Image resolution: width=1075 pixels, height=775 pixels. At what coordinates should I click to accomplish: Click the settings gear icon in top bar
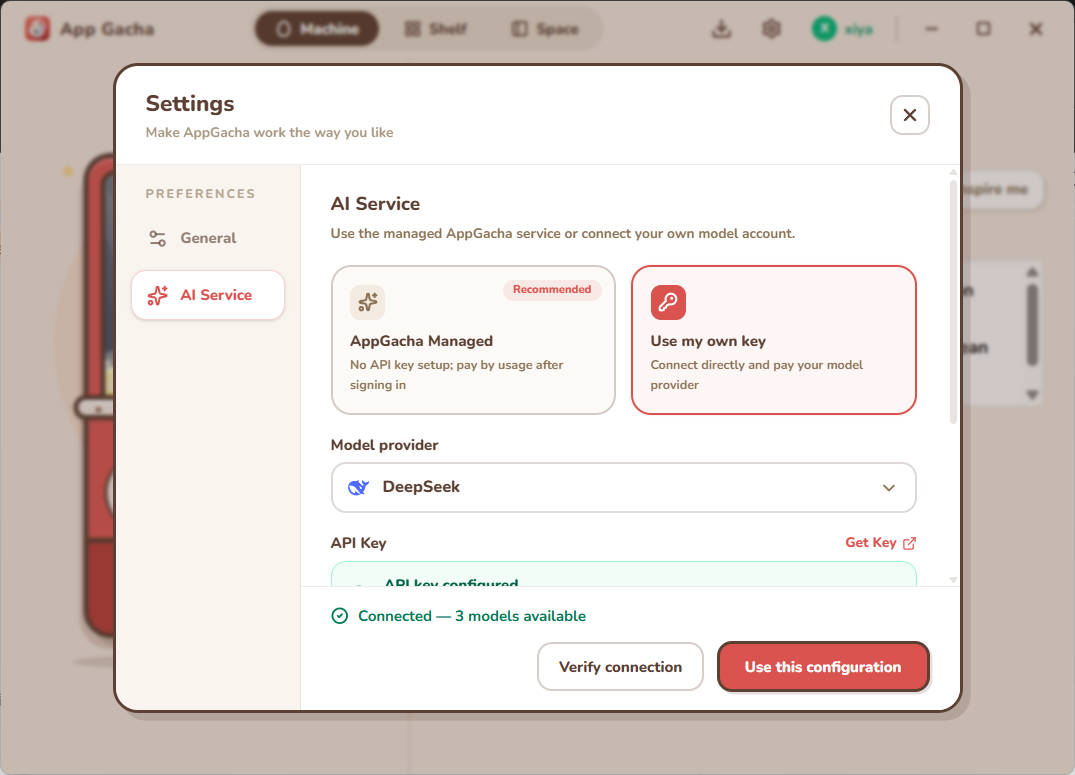771,29
